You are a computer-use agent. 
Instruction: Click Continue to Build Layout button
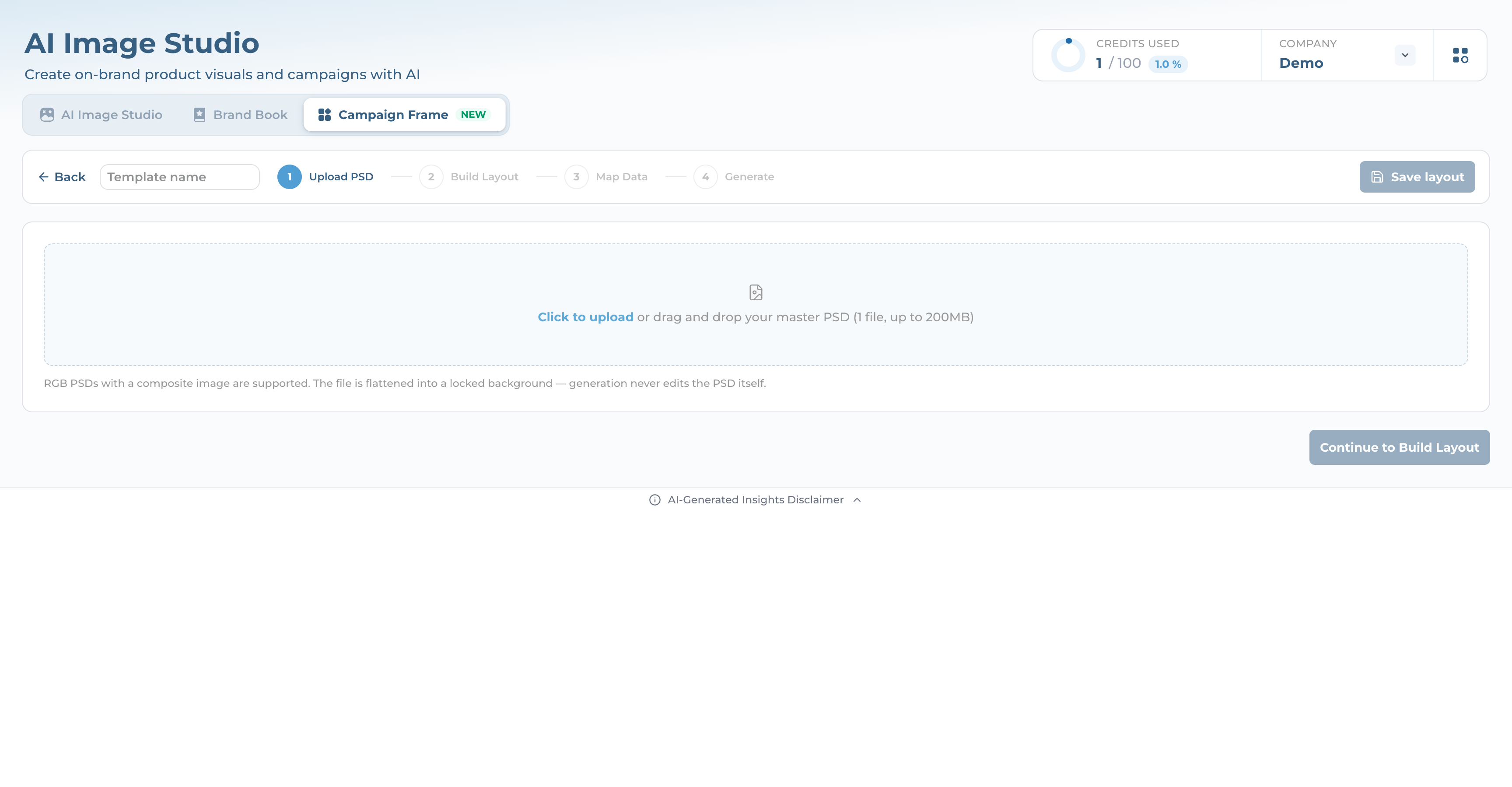click(1399, 447)
